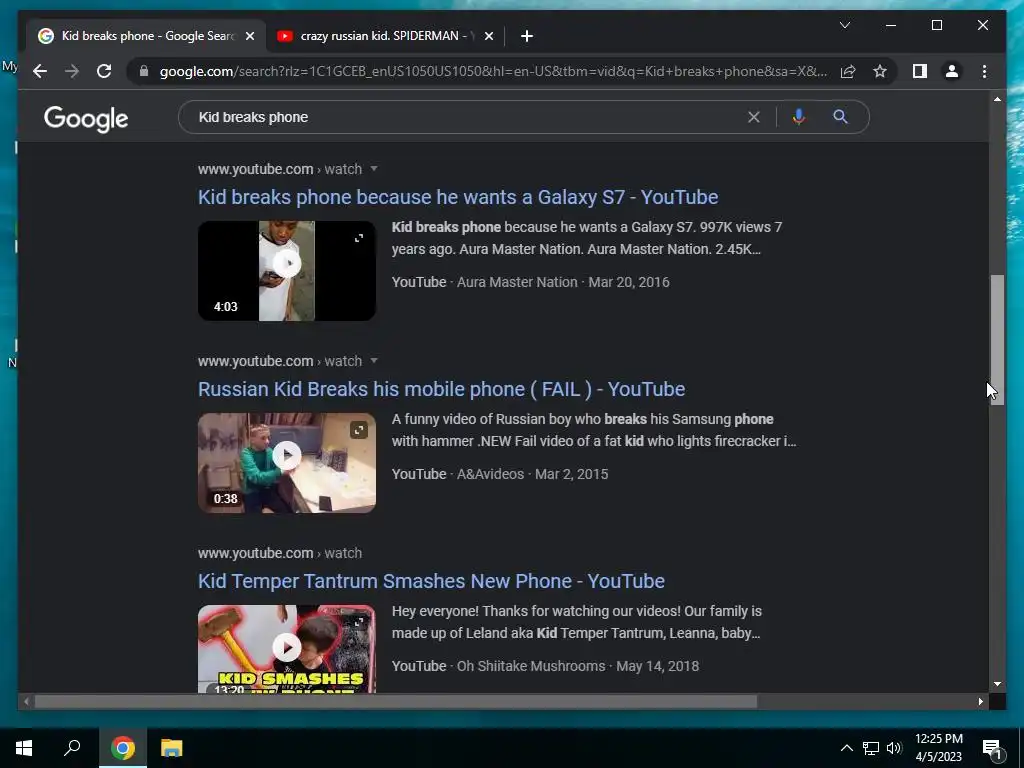Play Kid Temper Tantrum video thumbnail

click(x=287, y=647)
